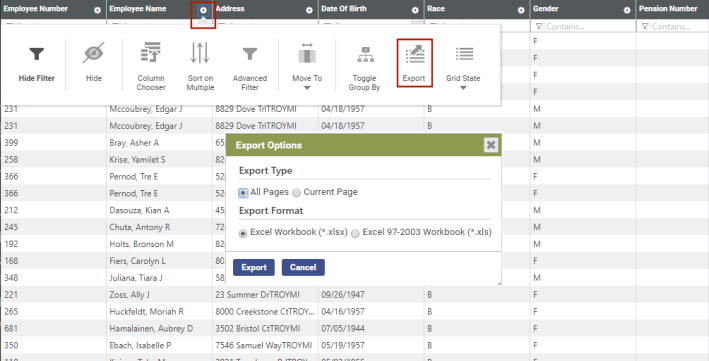The height and width of the screenshot is (361, 709).
Task: Open Employee Name column settings gear
Action: point(203,10)
